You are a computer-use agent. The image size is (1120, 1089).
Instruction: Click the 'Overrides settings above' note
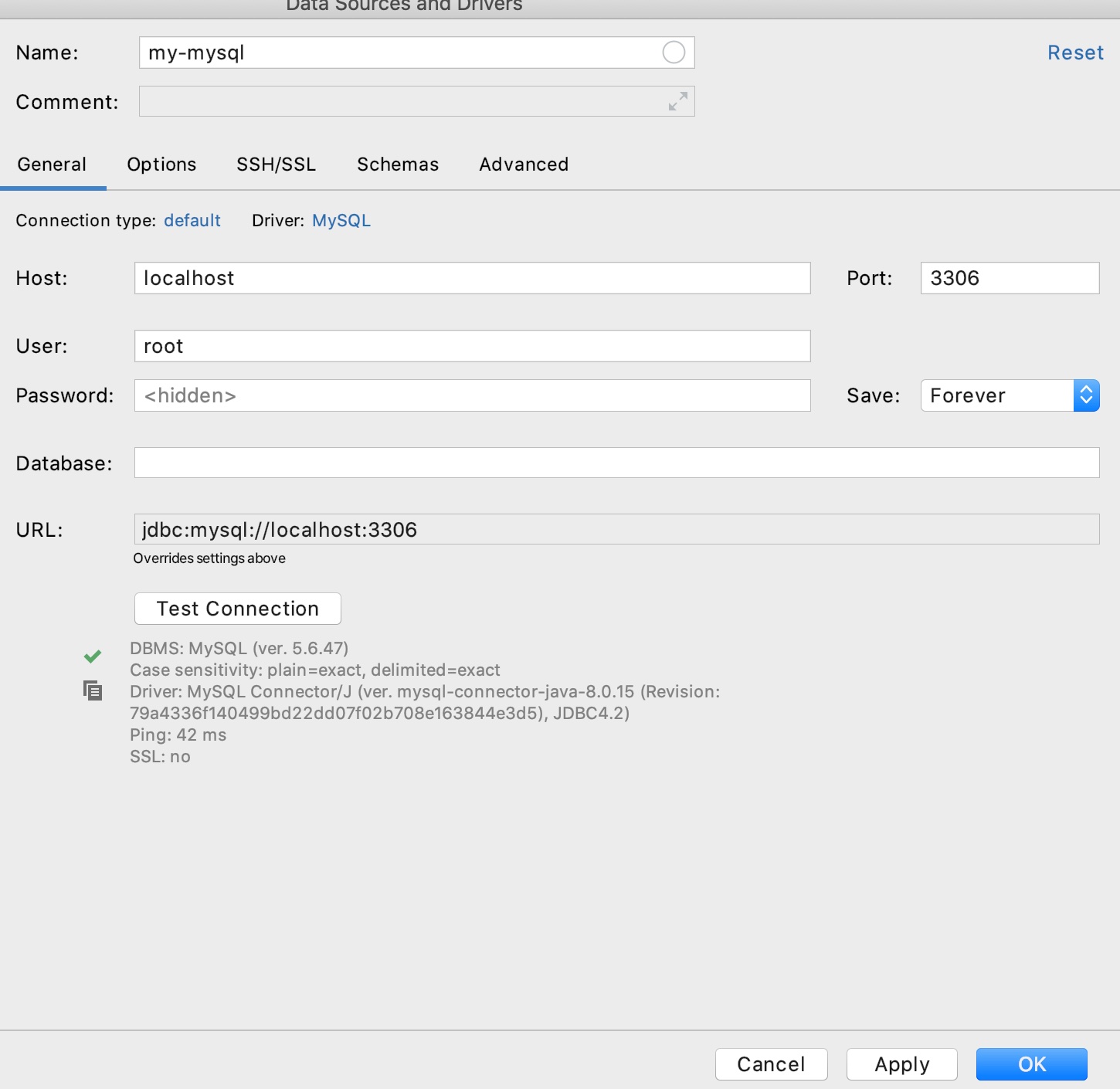coord(209,558)
